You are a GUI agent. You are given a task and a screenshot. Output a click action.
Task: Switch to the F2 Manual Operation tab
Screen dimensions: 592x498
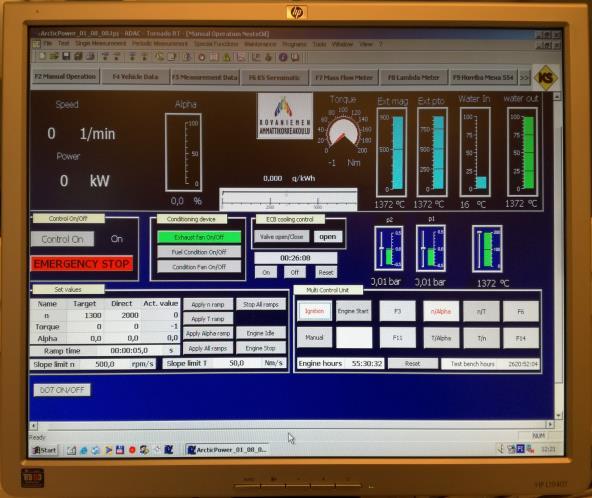pyautogui.click(x=65, y=76)
